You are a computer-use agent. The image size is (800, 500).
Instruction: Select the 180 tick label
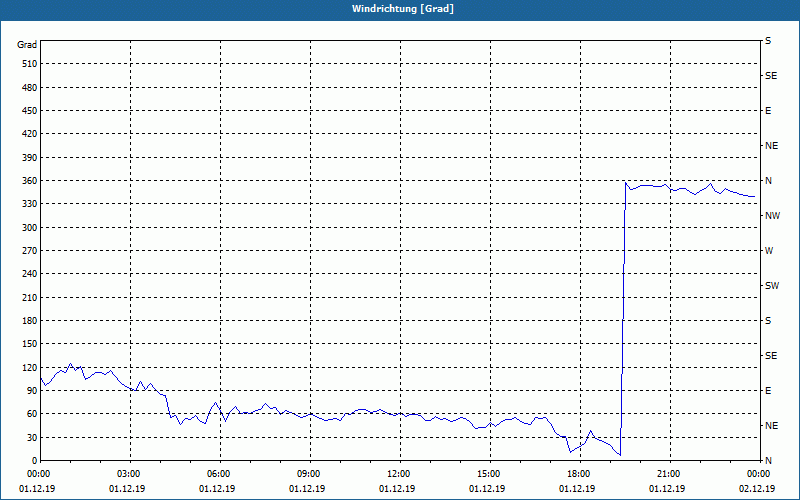click(x=30, y=320)
